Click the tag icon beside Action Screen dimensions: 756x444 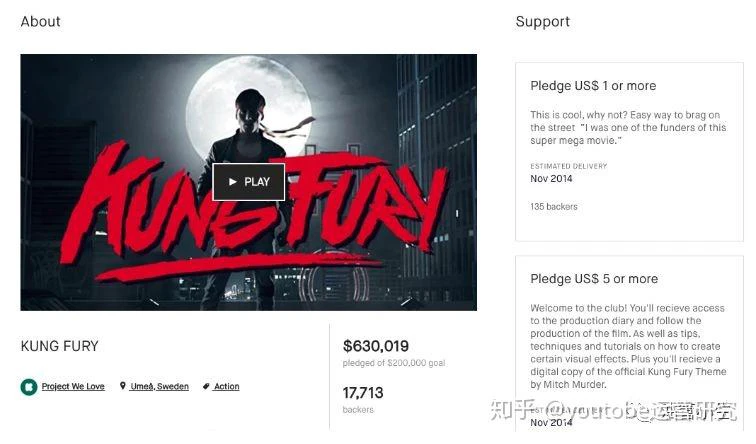tap(206, 387)
